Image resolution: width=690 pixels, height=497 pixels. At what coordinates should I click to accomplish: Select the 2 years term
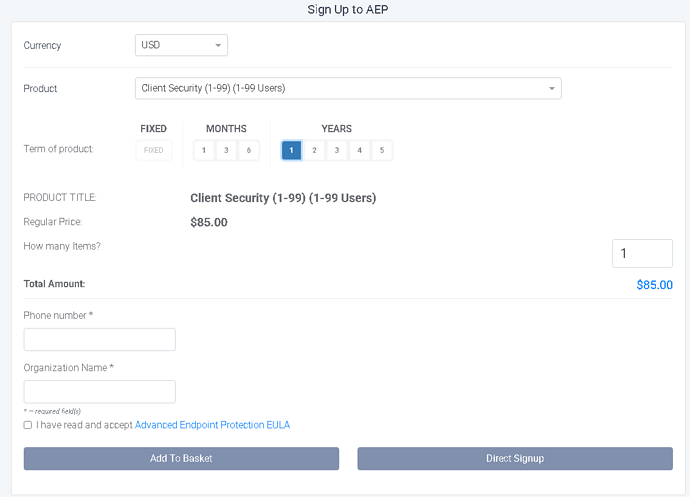pyautogui.click(x=314, y=150)
